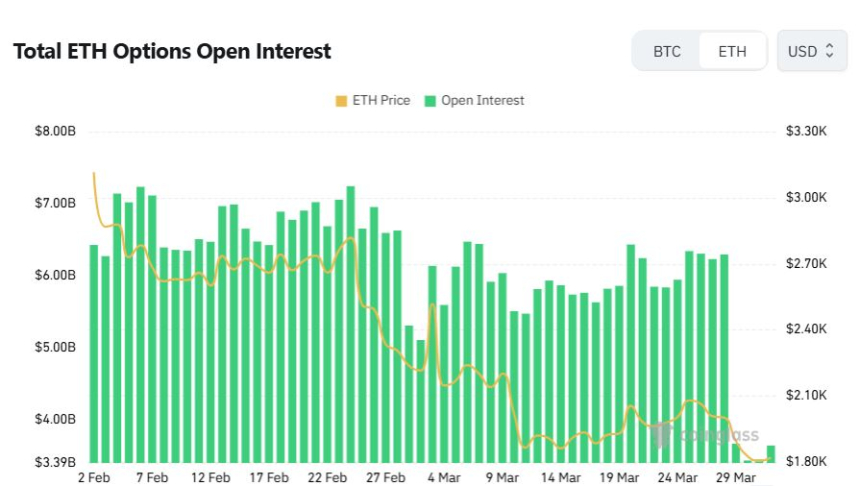Click the $3.30K price axis label
This screenshot has width=860, height=486.
tap(806, 131)
